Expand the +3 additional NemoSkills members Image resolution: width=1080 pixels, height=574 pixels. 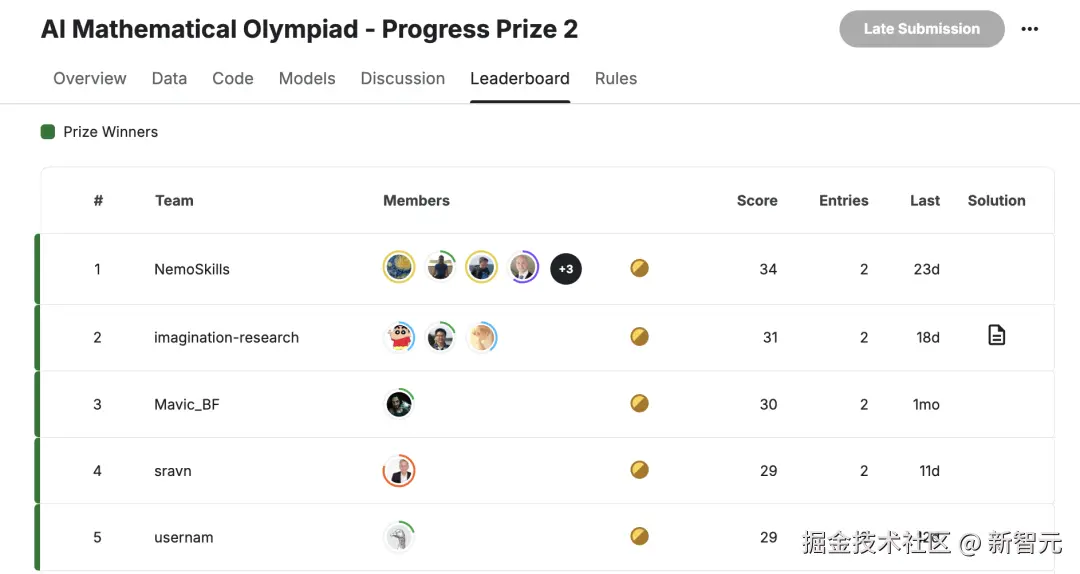[x=565, y=268]
